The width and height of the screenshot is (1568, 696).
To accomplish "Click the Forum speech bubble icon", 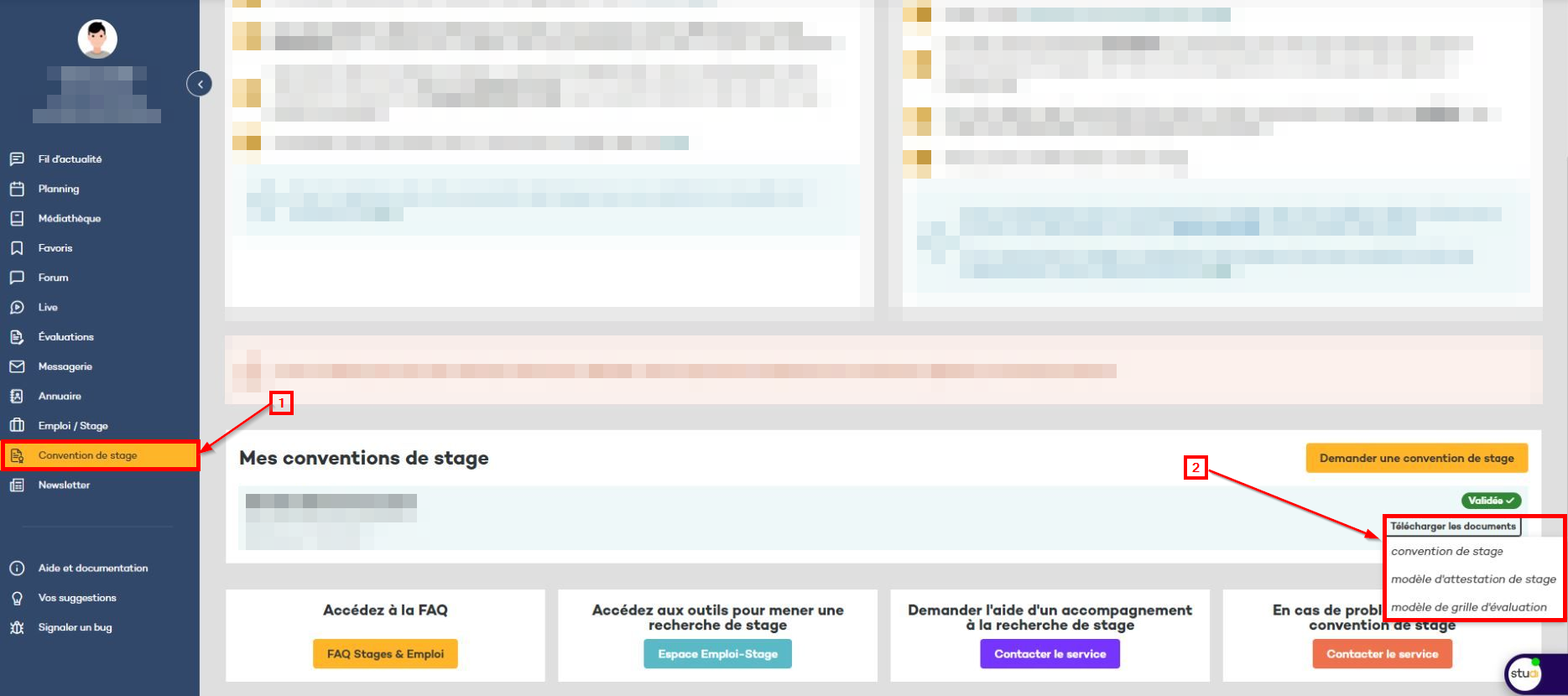I will [x=17, y=278].
